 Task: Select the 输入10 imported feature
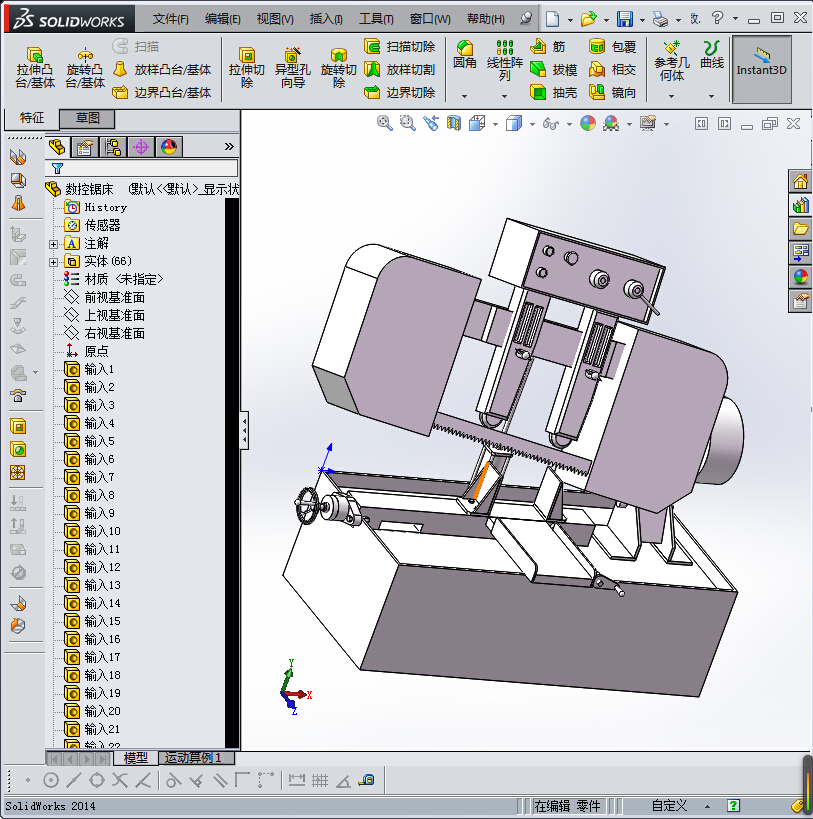click(x=92, y=531)
